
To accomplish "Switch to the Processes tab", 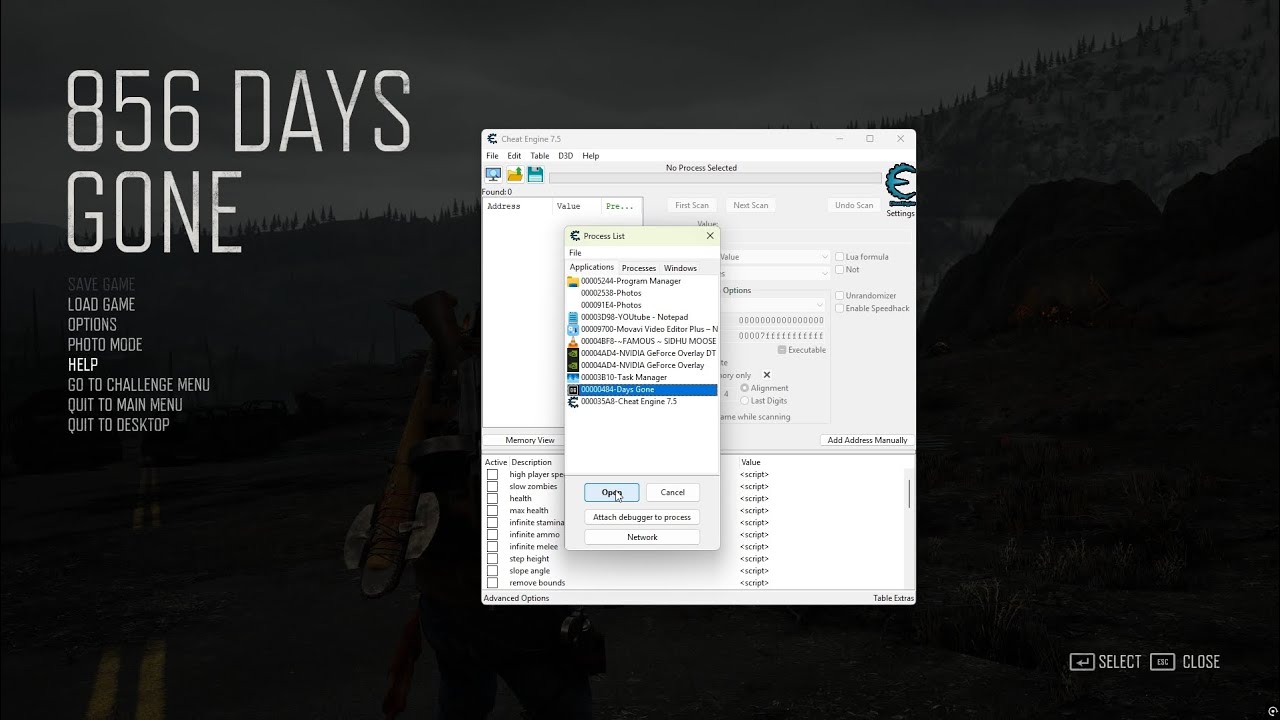I will [639, 268].
